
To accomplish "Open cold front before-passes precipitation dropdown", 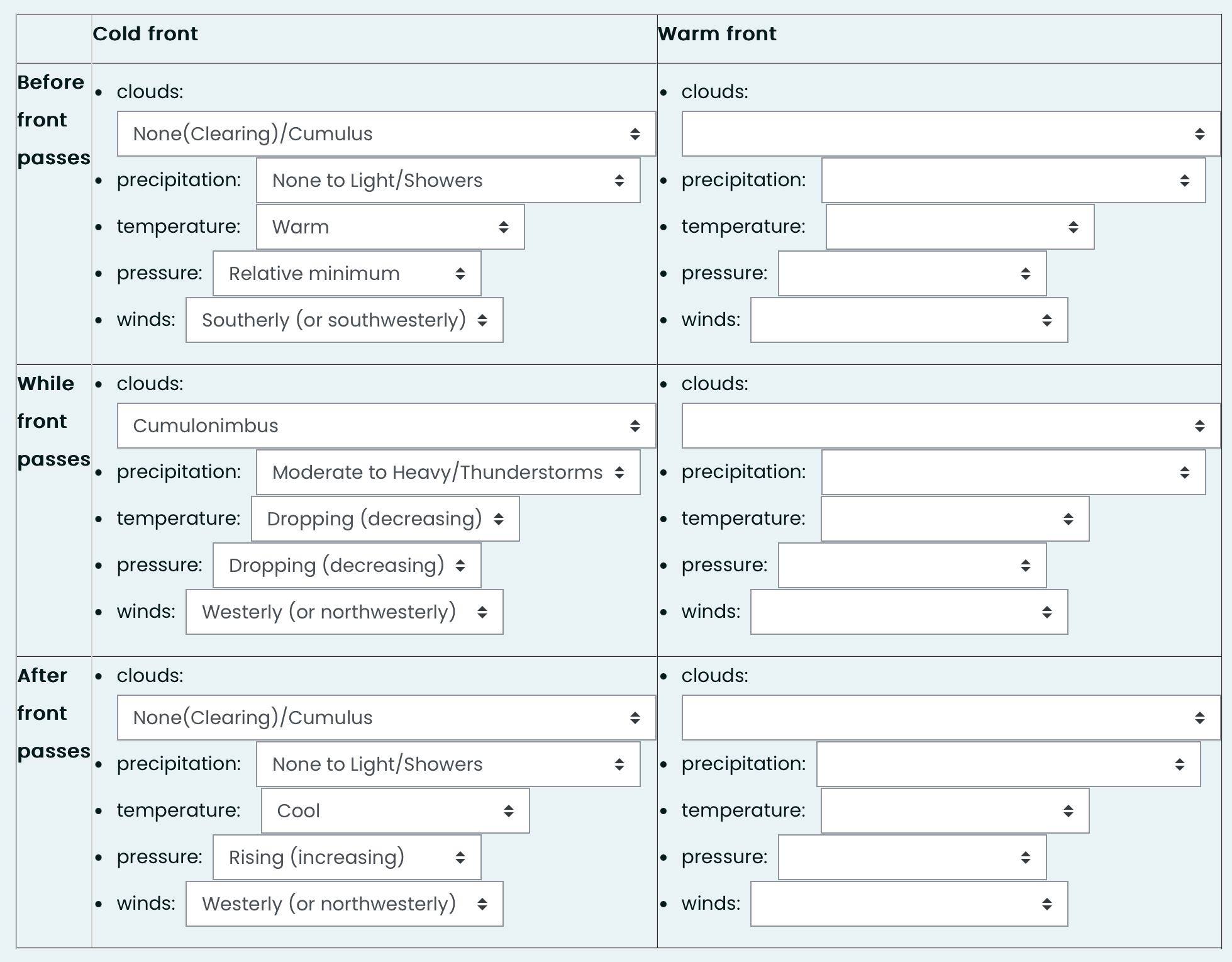I will pyautogui.click(x=448, y=181).
